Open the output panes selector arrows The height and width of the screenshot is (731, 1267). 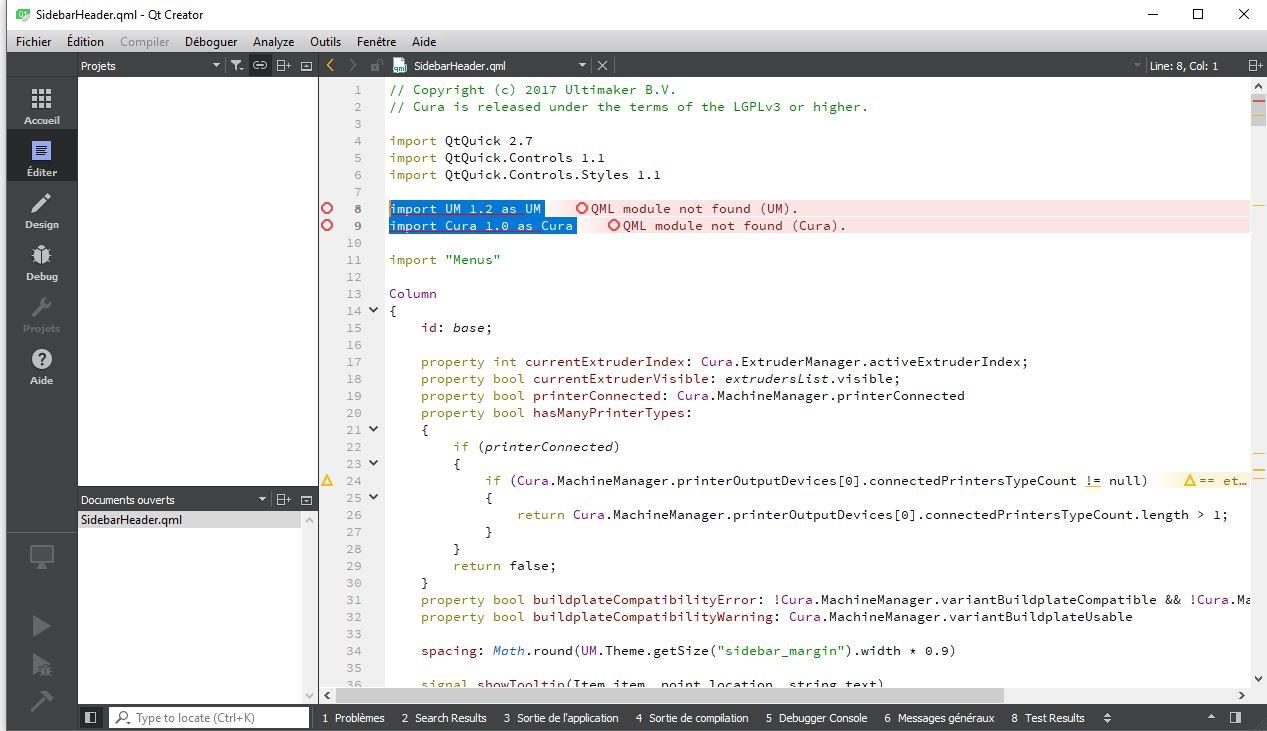pos(1107,718)
